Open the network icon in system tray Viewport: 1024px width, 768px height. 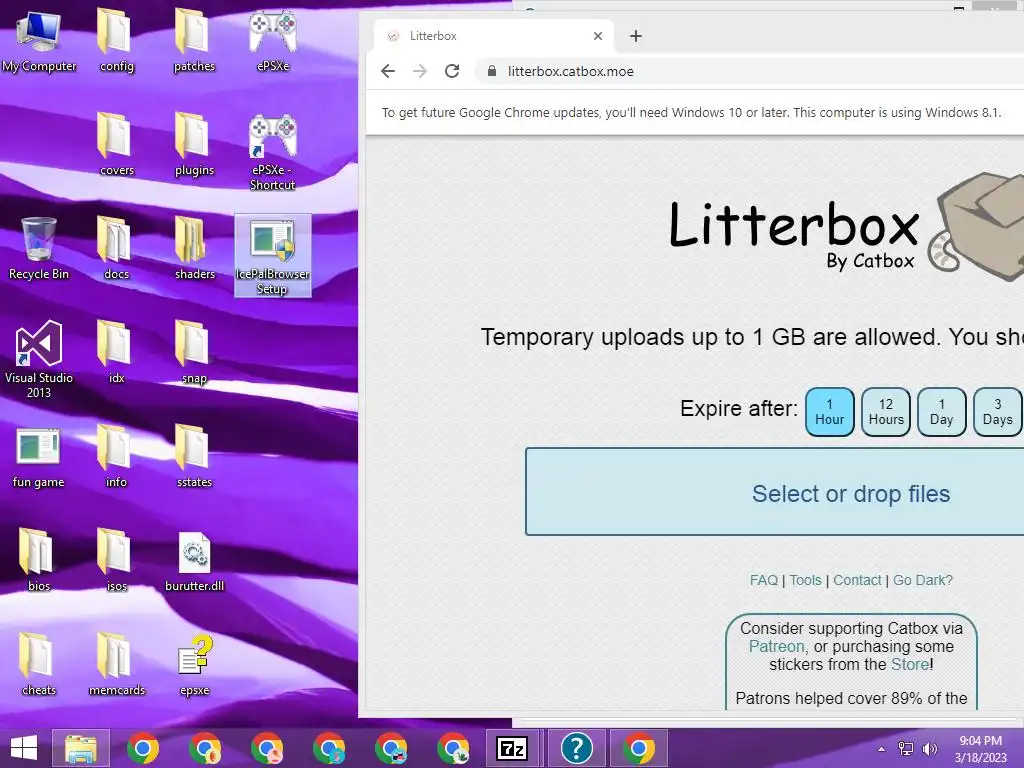(x=906, y=749)
